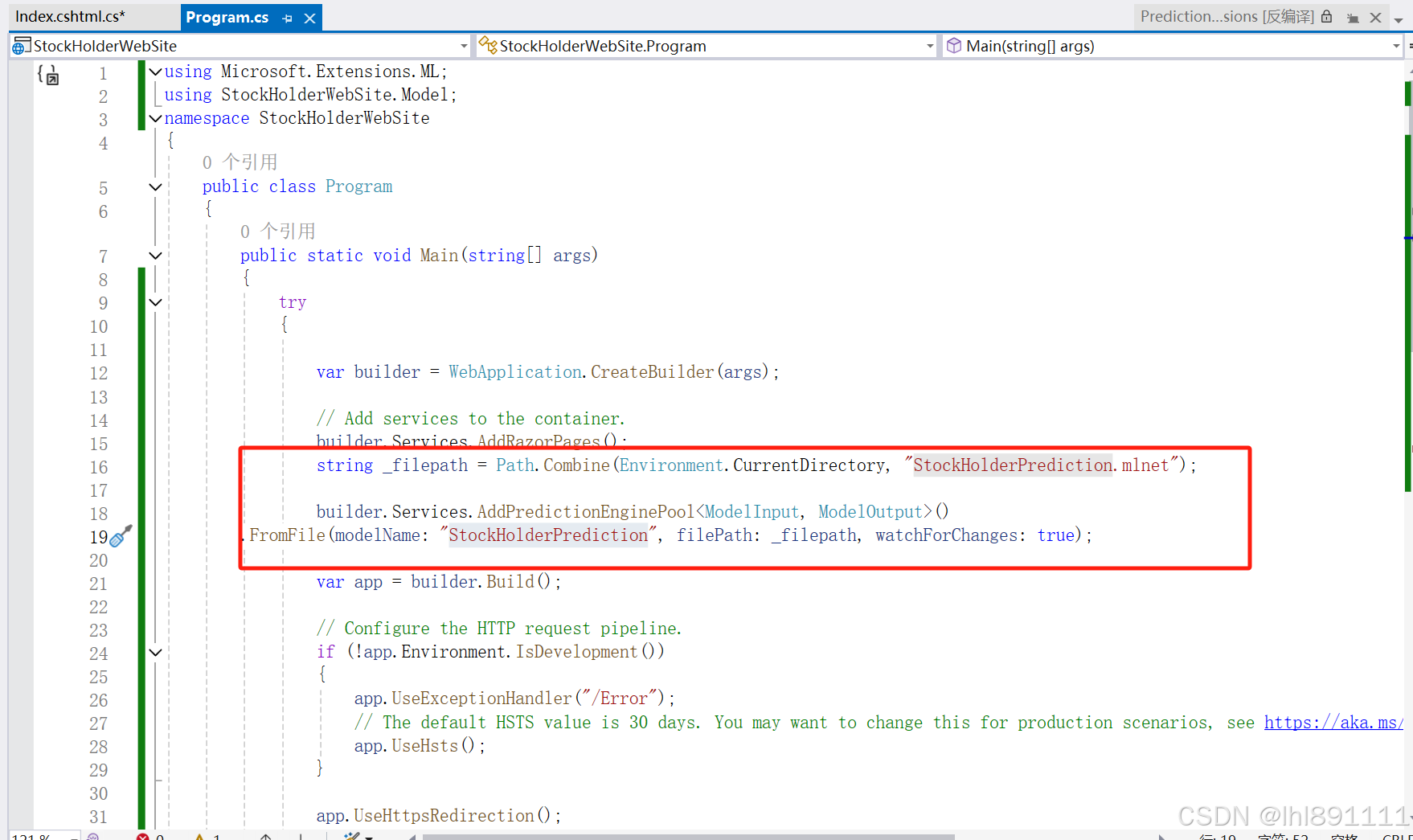Viewport: 1413px width, 840px height.
Task: Collapse the if IsDevelopment block at line 24
Action: pyautogui.click(x=156, y=652)
